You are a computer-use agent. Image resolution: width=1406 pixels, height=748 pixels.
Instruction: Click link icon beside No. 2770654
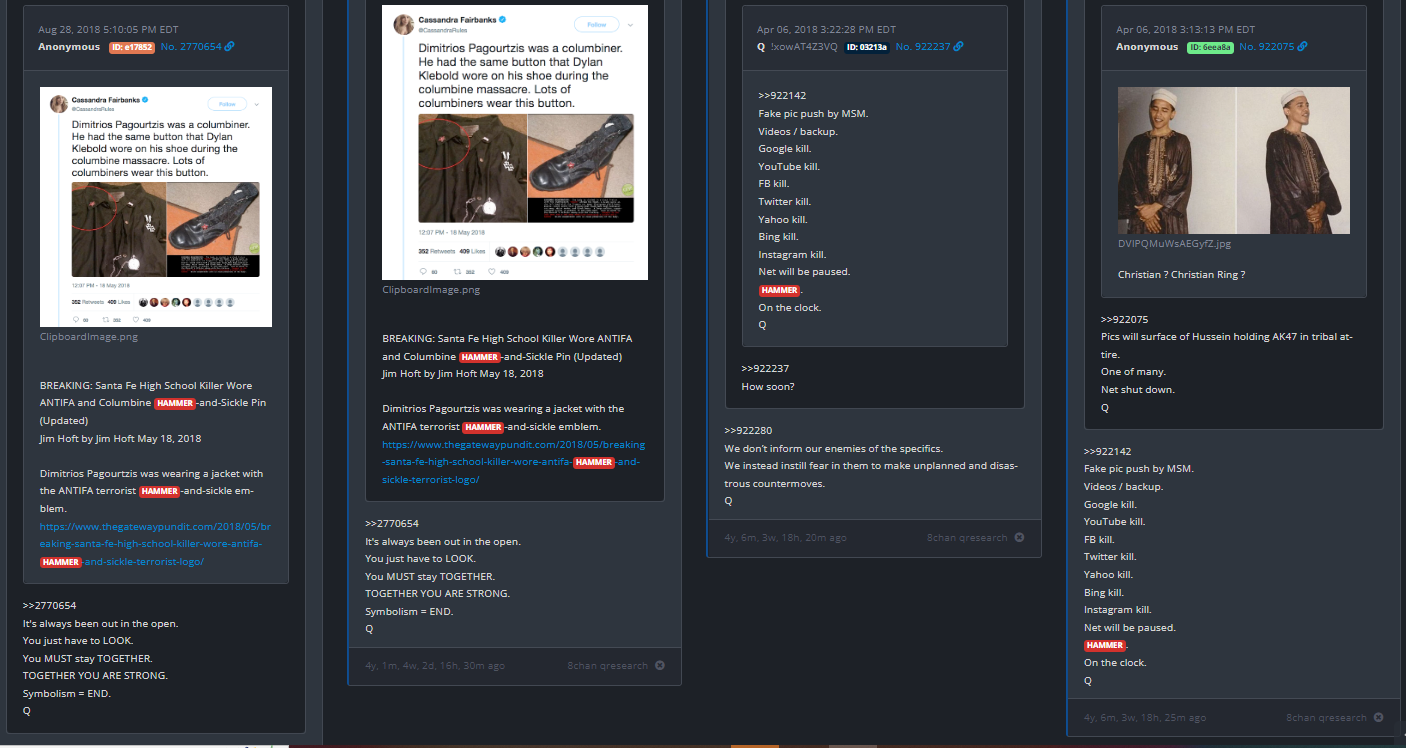click(x=230, y=47)
